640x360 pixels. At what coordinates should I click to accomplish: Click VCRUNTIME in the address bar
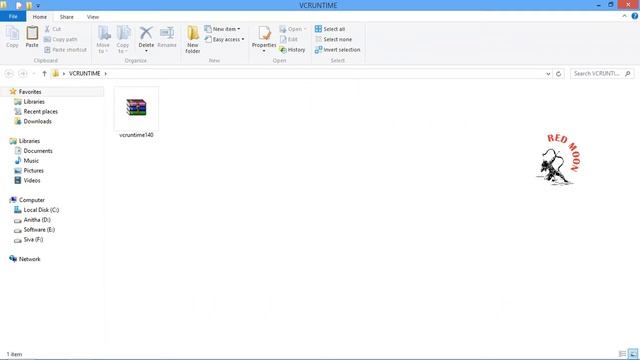click(84, 73)
